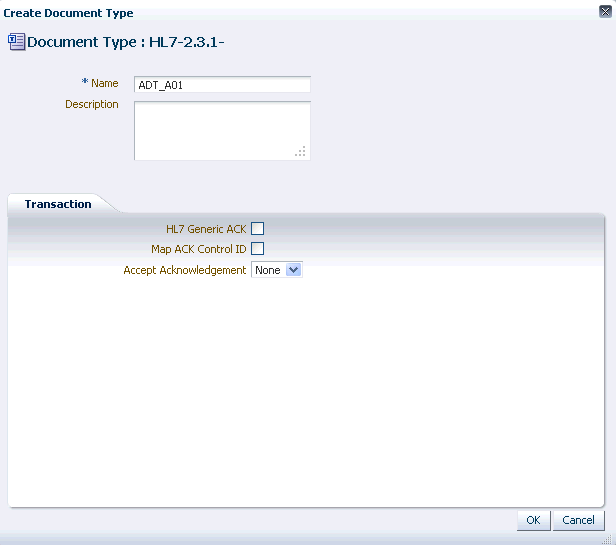Click the Cancel button

(578, 520)
